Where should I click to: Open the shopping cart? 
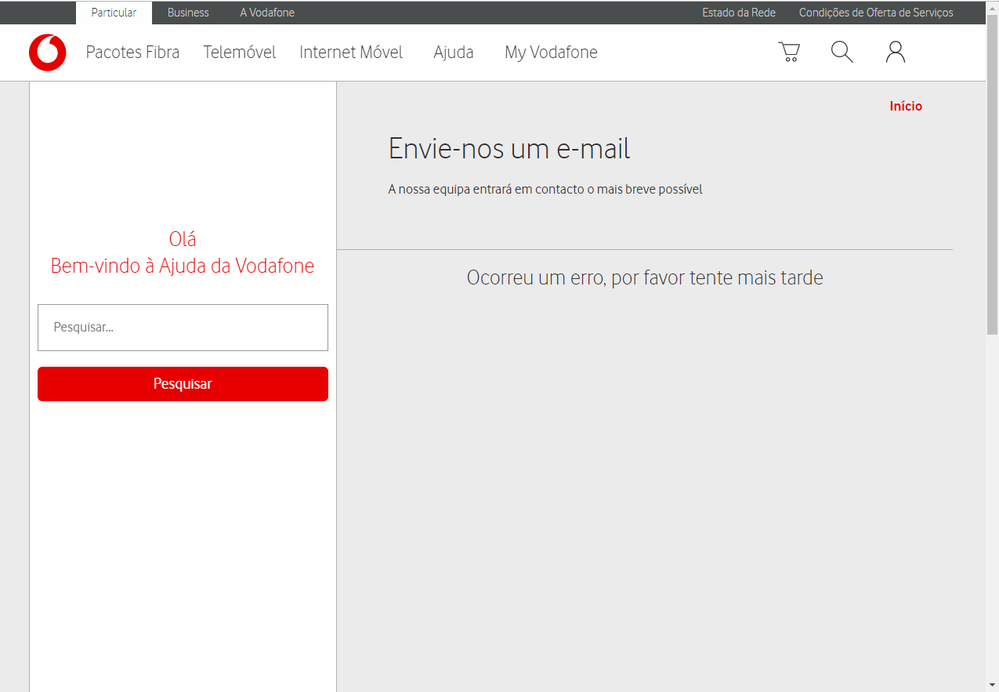coord(789,52)
